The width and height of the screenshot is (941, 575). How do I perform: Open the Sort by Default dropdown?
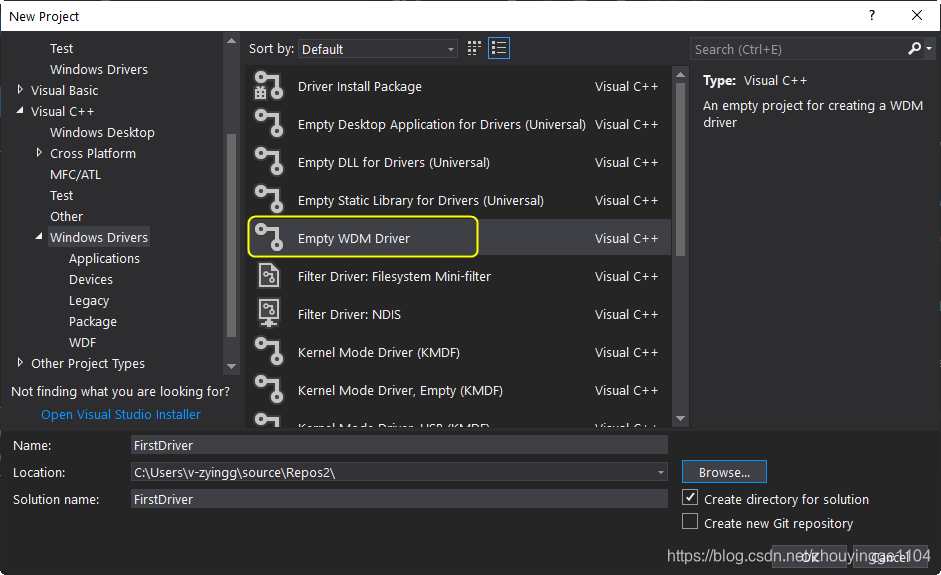point(377,49)
